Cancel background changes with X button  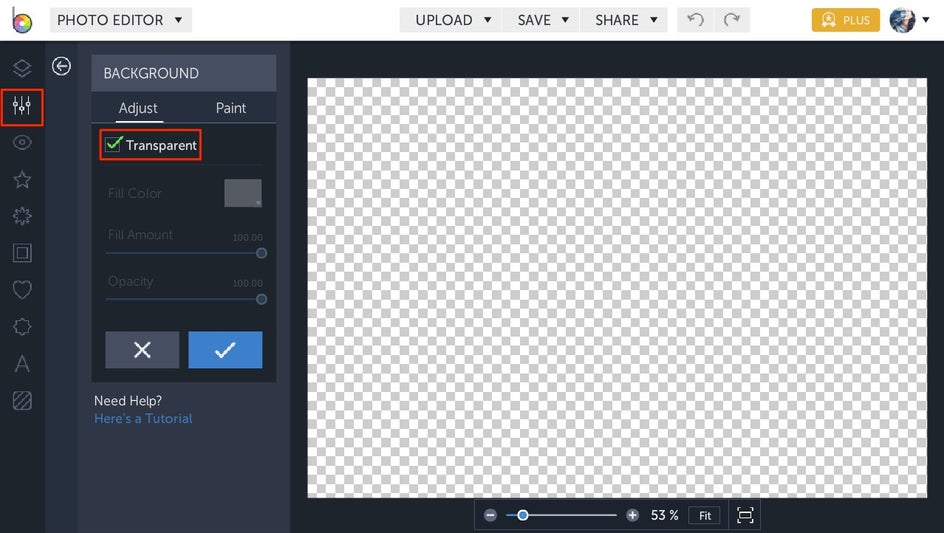[142, 350]
